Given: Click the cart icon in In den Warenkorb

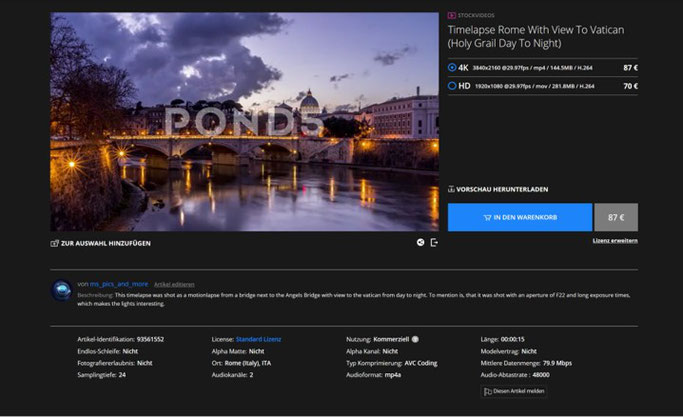Looking at the screenshot, I should coord(487,217).
